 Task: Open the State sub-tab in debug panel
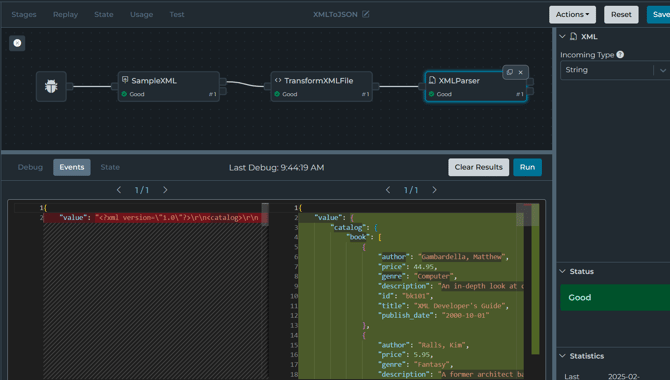point(110,167)
